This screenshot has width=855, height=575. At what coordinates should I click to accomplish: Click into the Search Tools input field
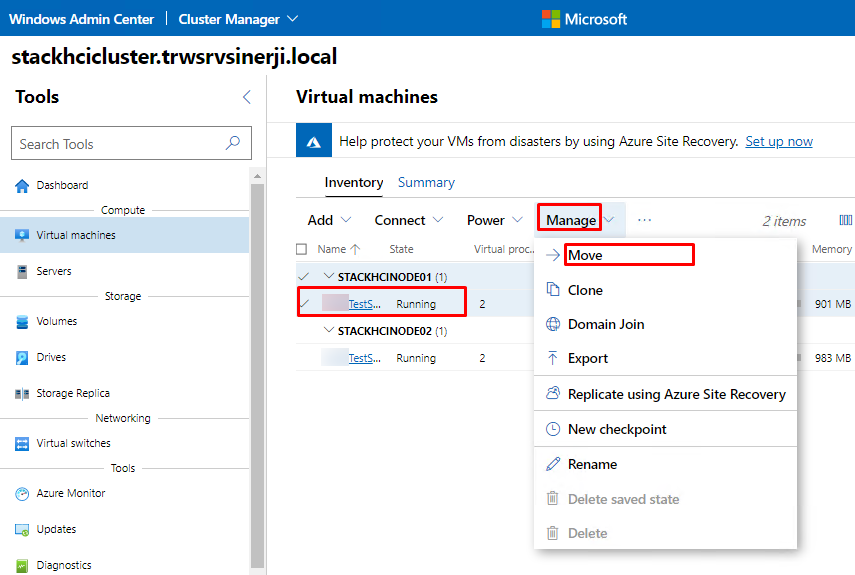pyautogui.click(x=131, y=143)
